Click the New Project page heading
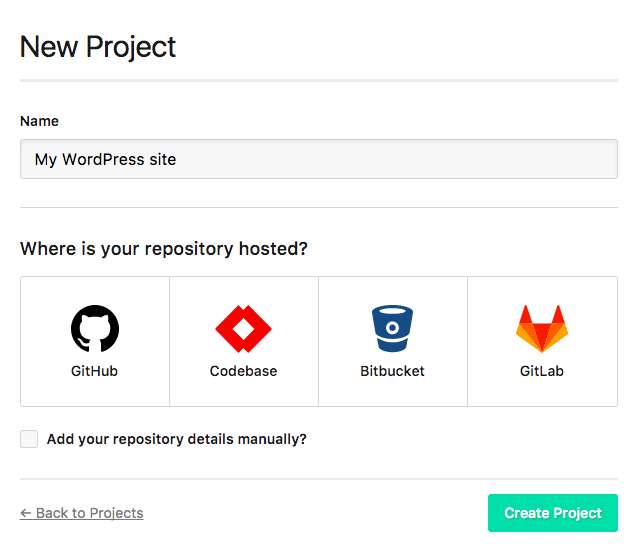638x552 pixels. pyautogui.click(x=98, y=47)
